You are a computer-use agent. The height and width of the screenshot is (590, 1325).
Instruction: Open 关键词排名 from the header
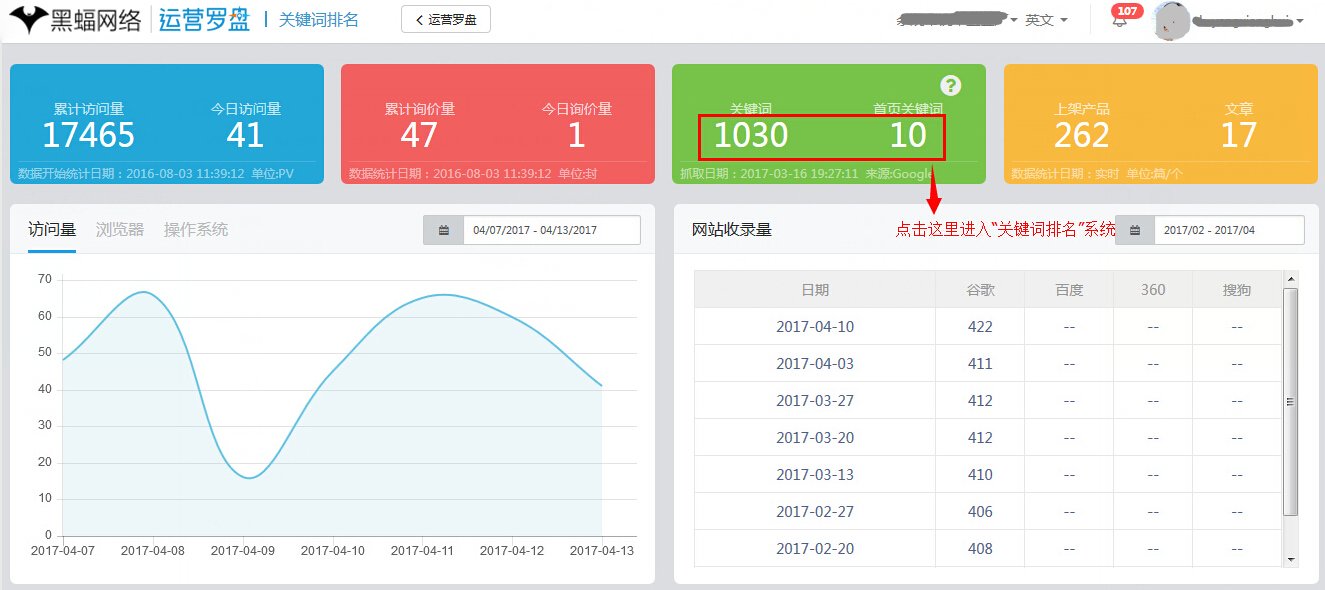click(x=318, y=18)
